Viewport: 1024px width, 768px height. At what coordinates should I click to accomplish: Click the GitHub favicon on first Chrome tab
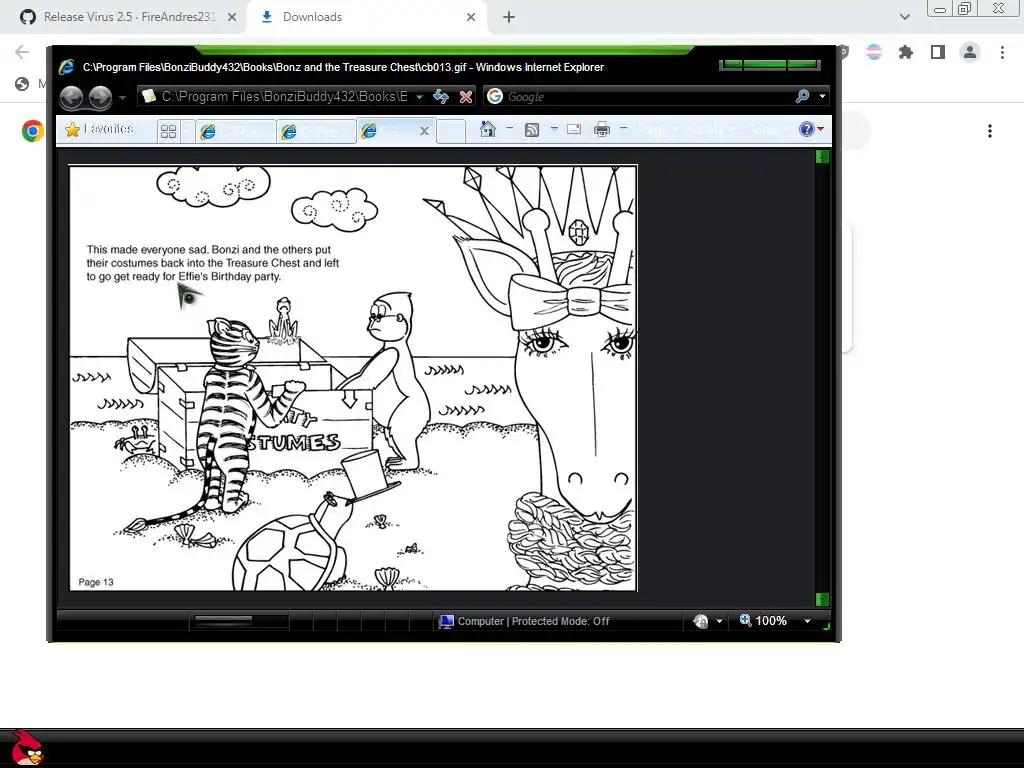(x=27, y=17)
